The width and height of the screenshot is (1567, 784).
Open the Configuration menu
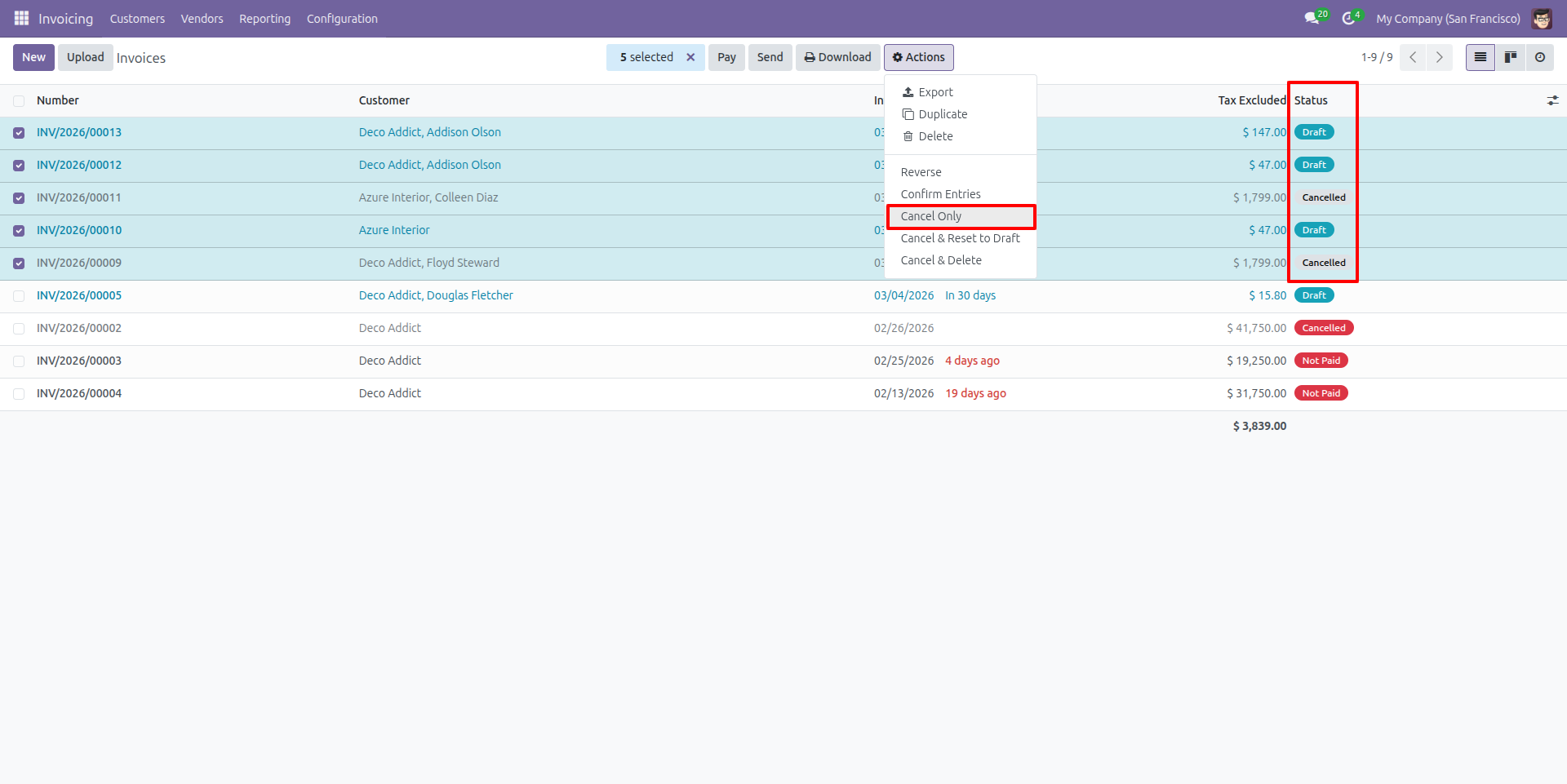click(x=342, y=18)
